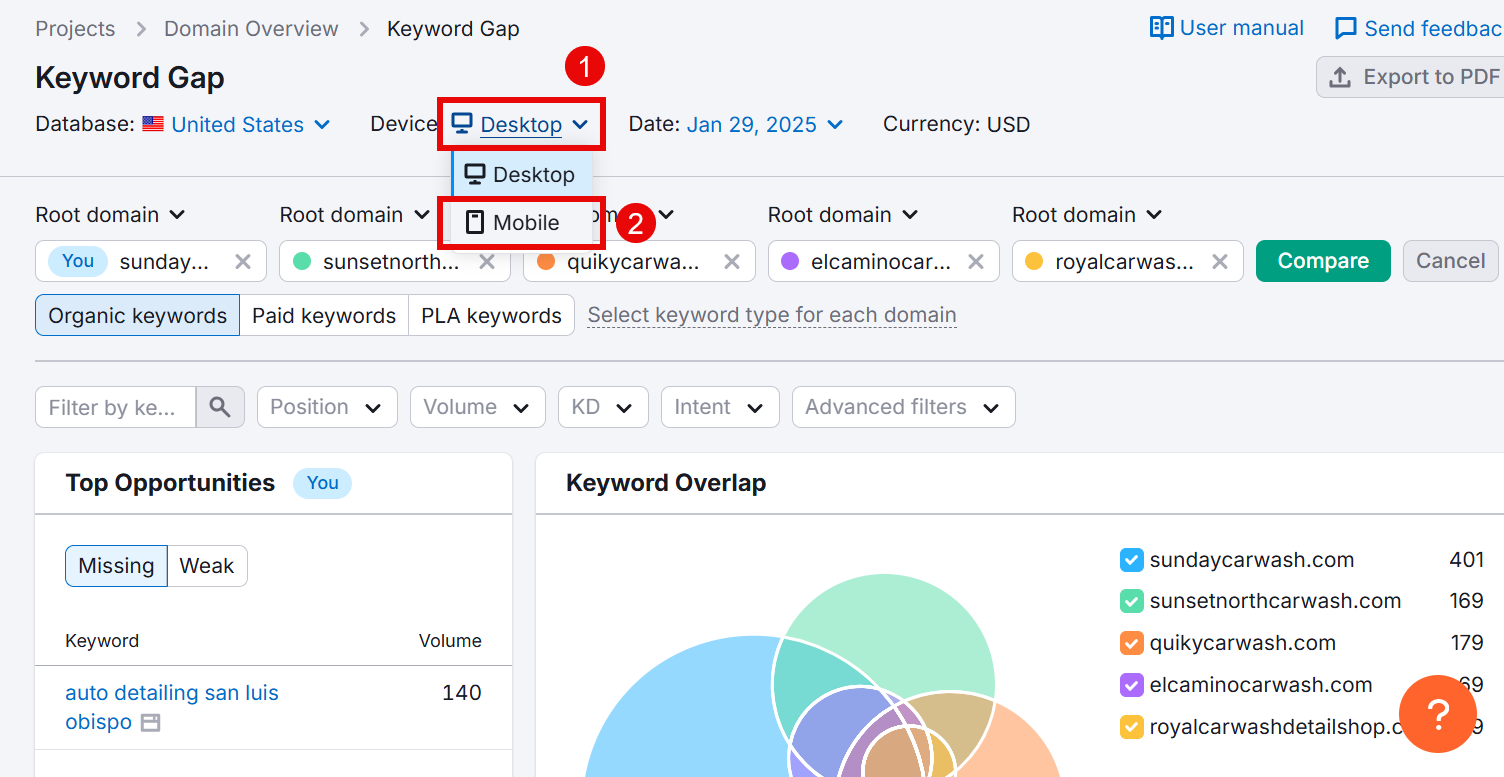Open keyword auto detailing san luis obispo

click(172, 707)
